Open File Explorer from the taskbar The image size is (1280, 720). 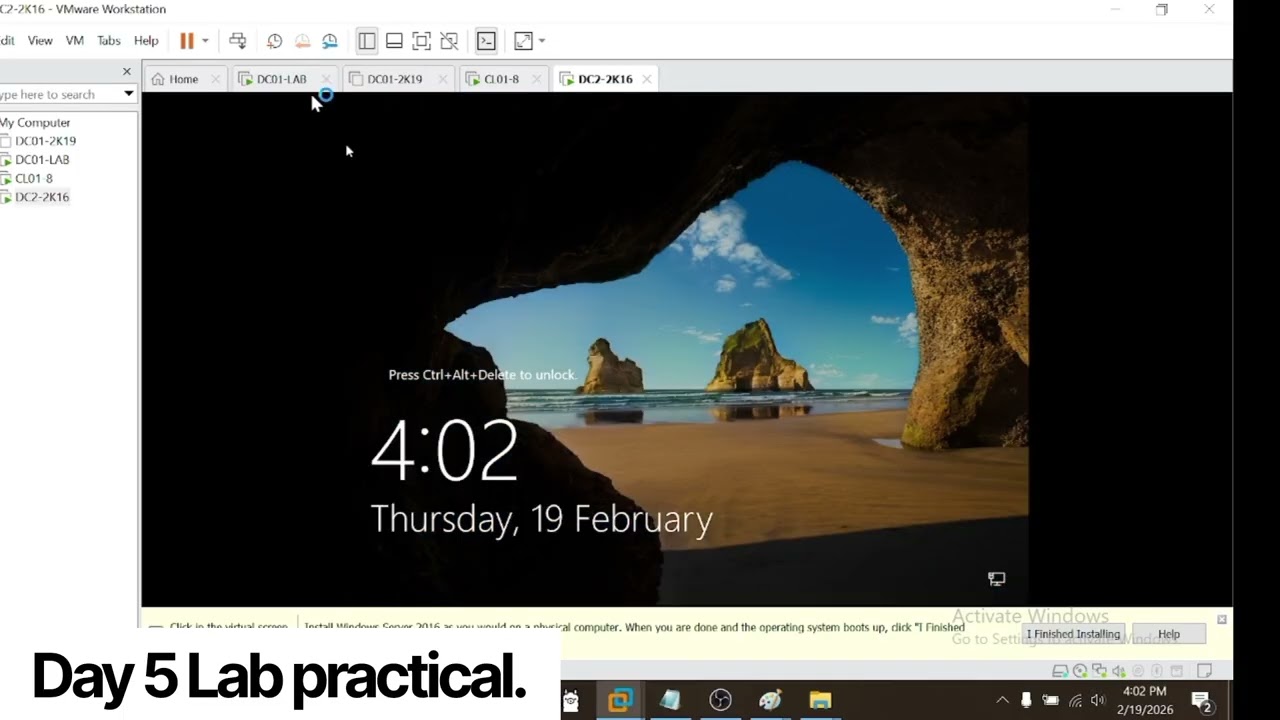(x=820, y=700)
